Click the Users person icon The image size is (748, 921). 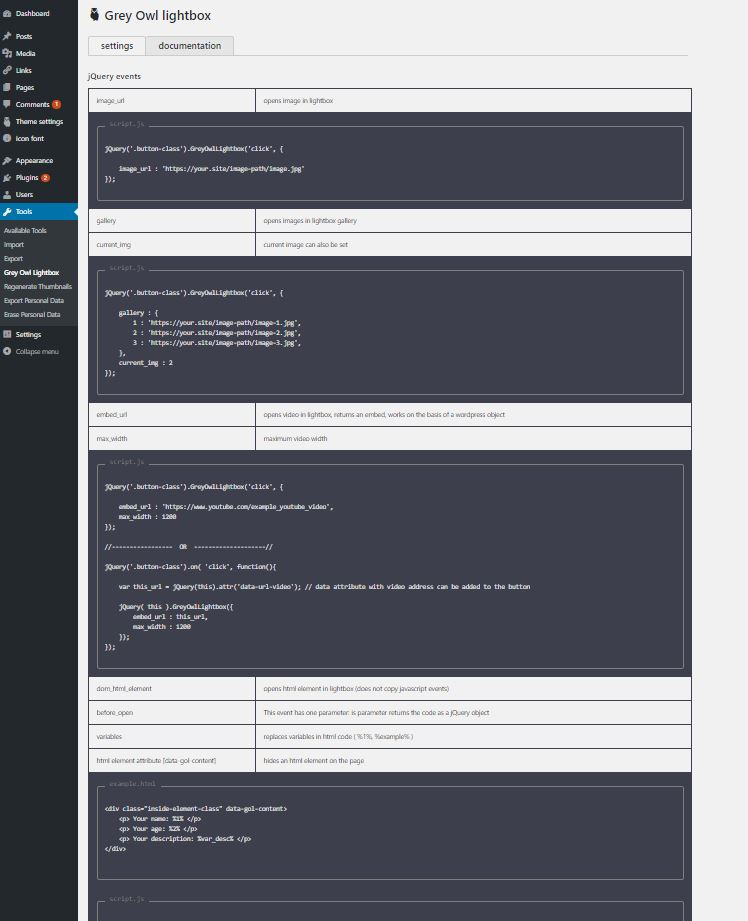pos(7,195)
